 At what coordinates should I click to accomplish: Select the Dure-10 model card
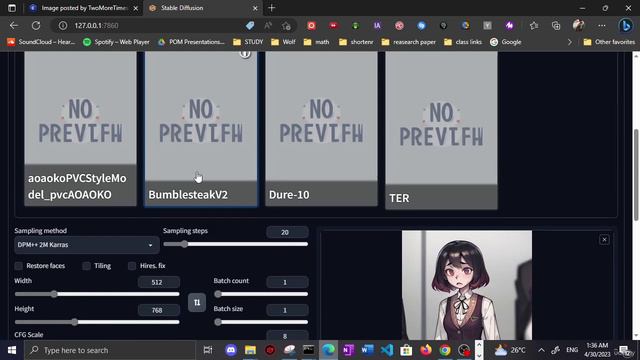tap(321, 129)
